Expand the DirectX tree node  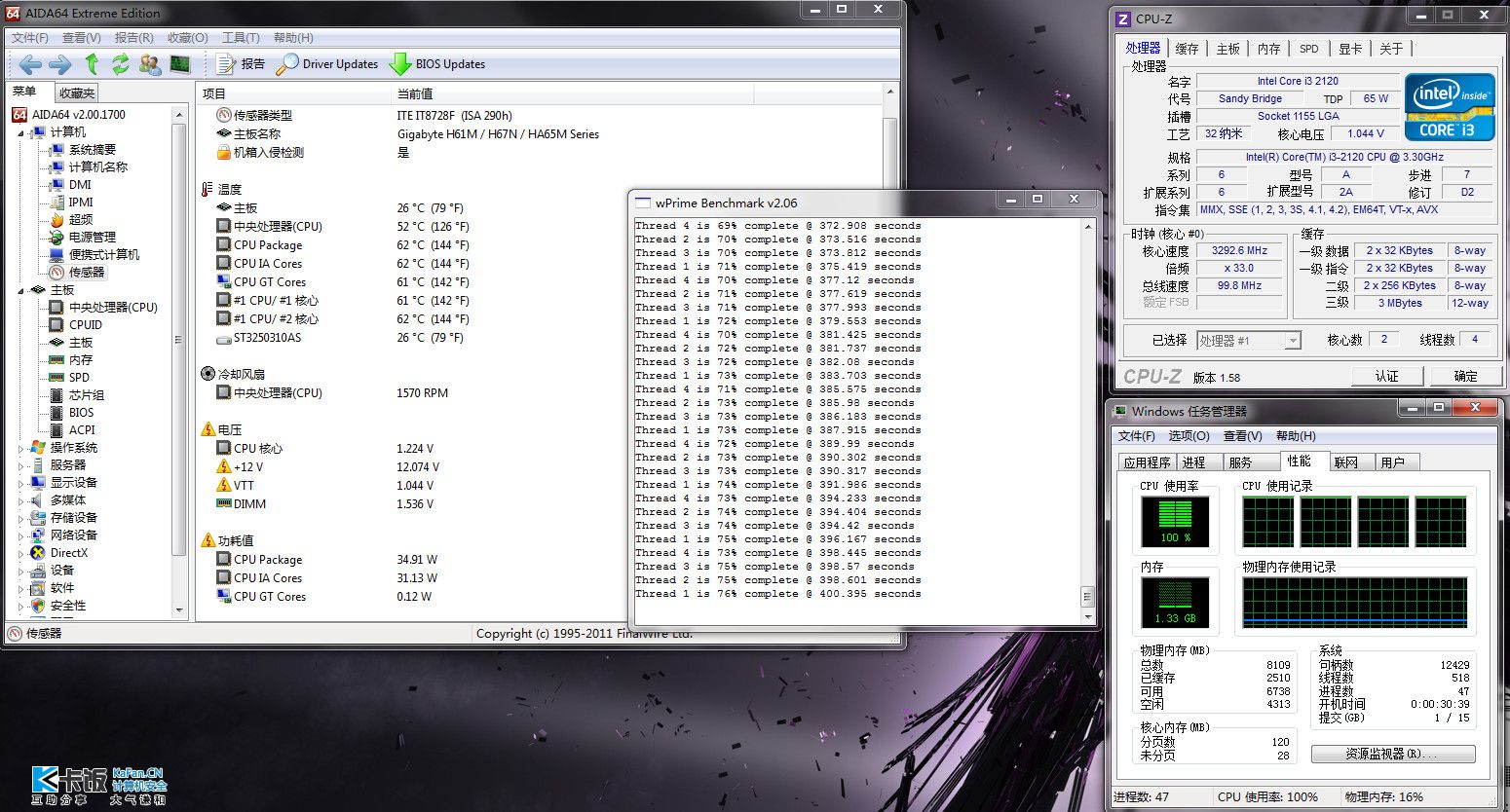21,553
